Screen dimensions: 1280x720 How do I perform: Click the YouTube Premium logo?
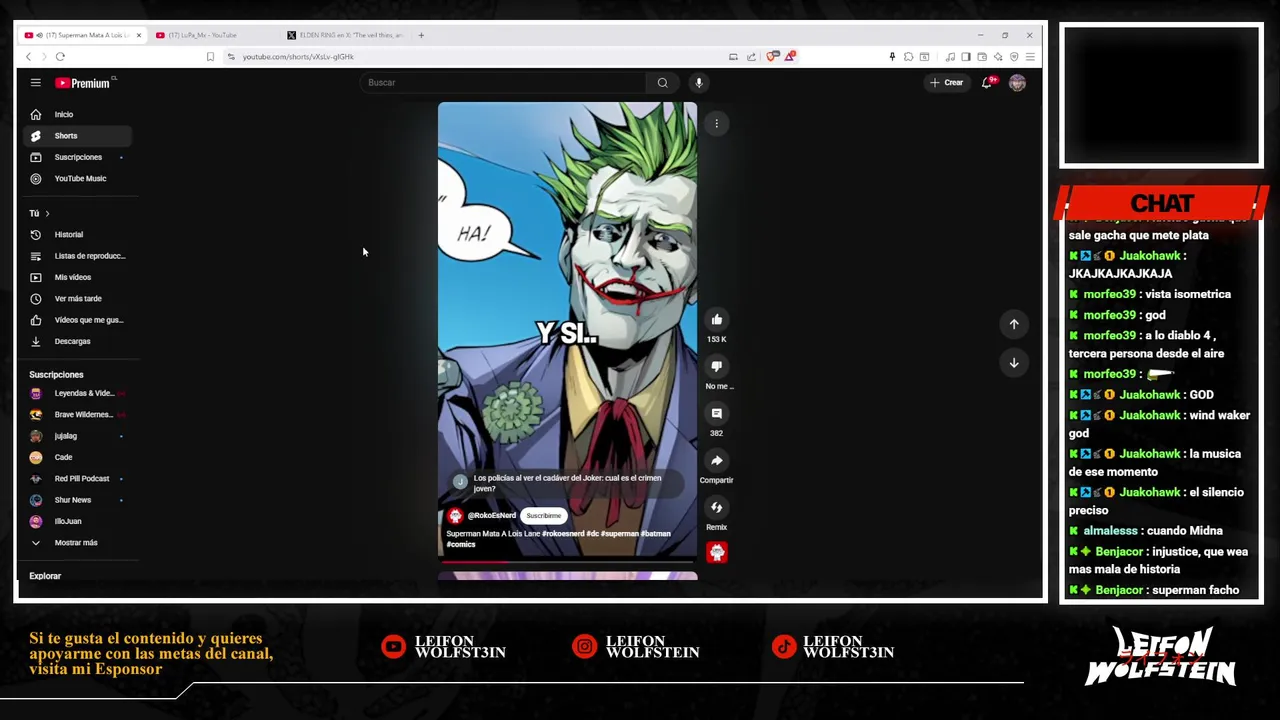pyautogui.click(x=85, y=83)
